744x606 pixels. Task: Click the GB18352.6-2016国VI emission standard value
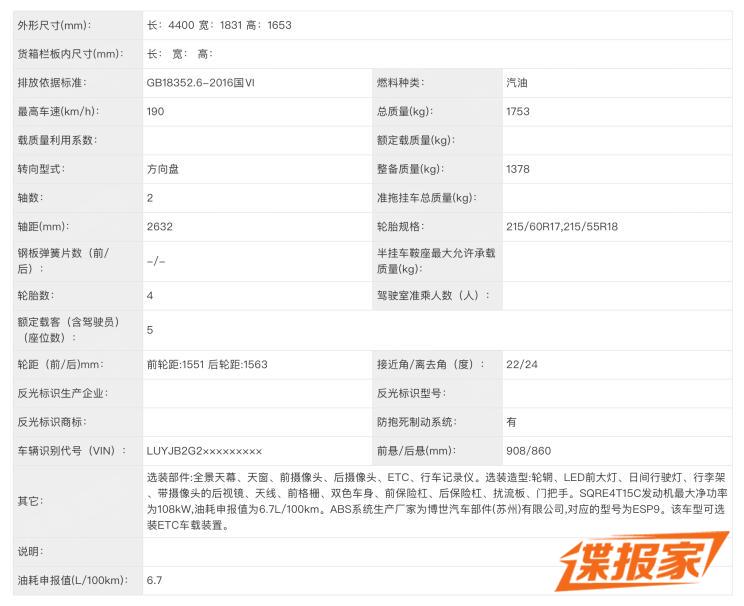[200, 83]
